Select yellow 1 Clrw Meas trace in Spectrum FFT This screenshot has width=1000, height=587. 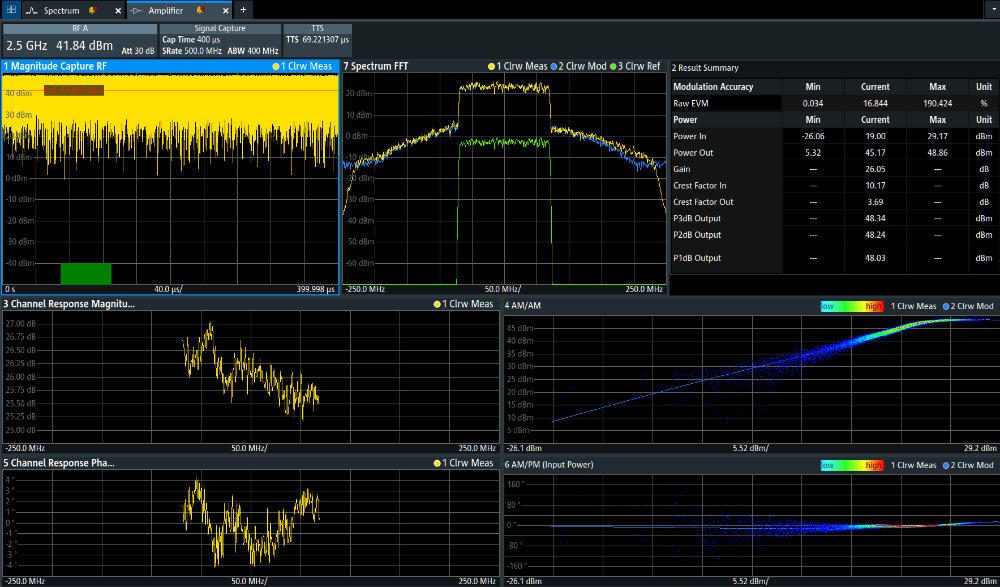pos(516,67)
